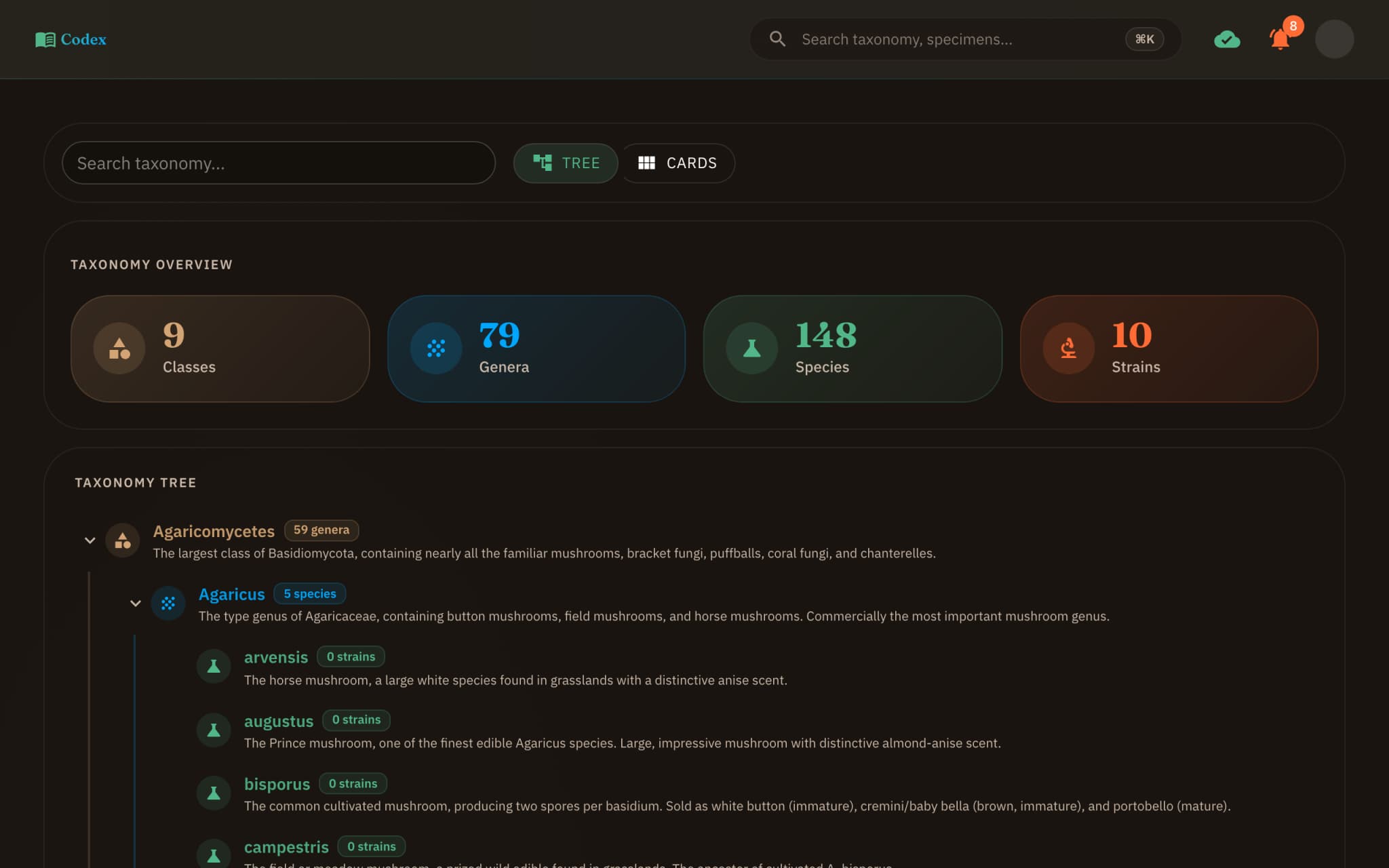Focus the Search taxonomy input field
Viewport: 1389px width, 868px height.
pyautogui.click(x=279, y=163)
